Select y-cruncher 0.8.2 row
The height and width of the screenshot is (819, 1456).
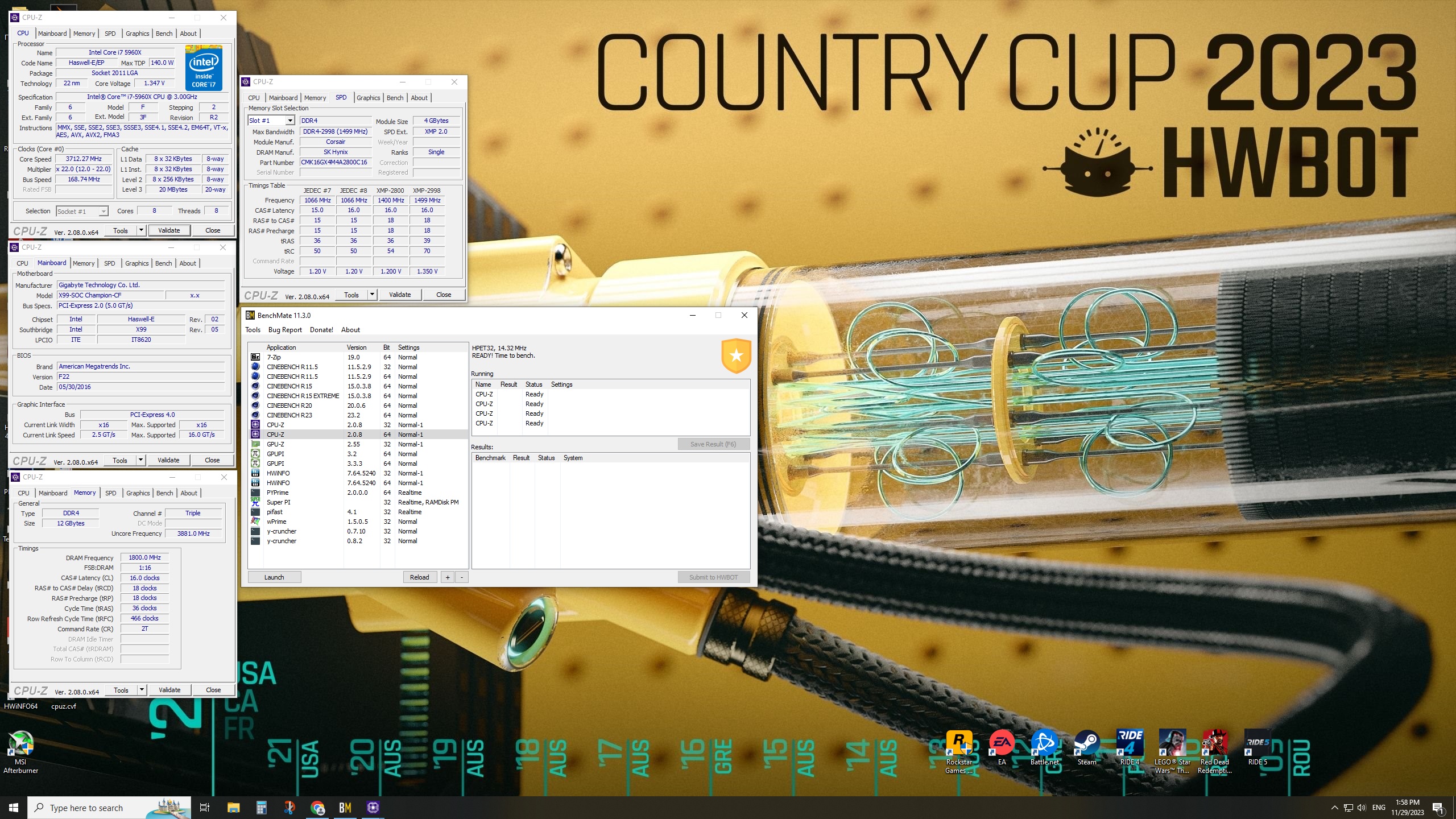[357, 541]
